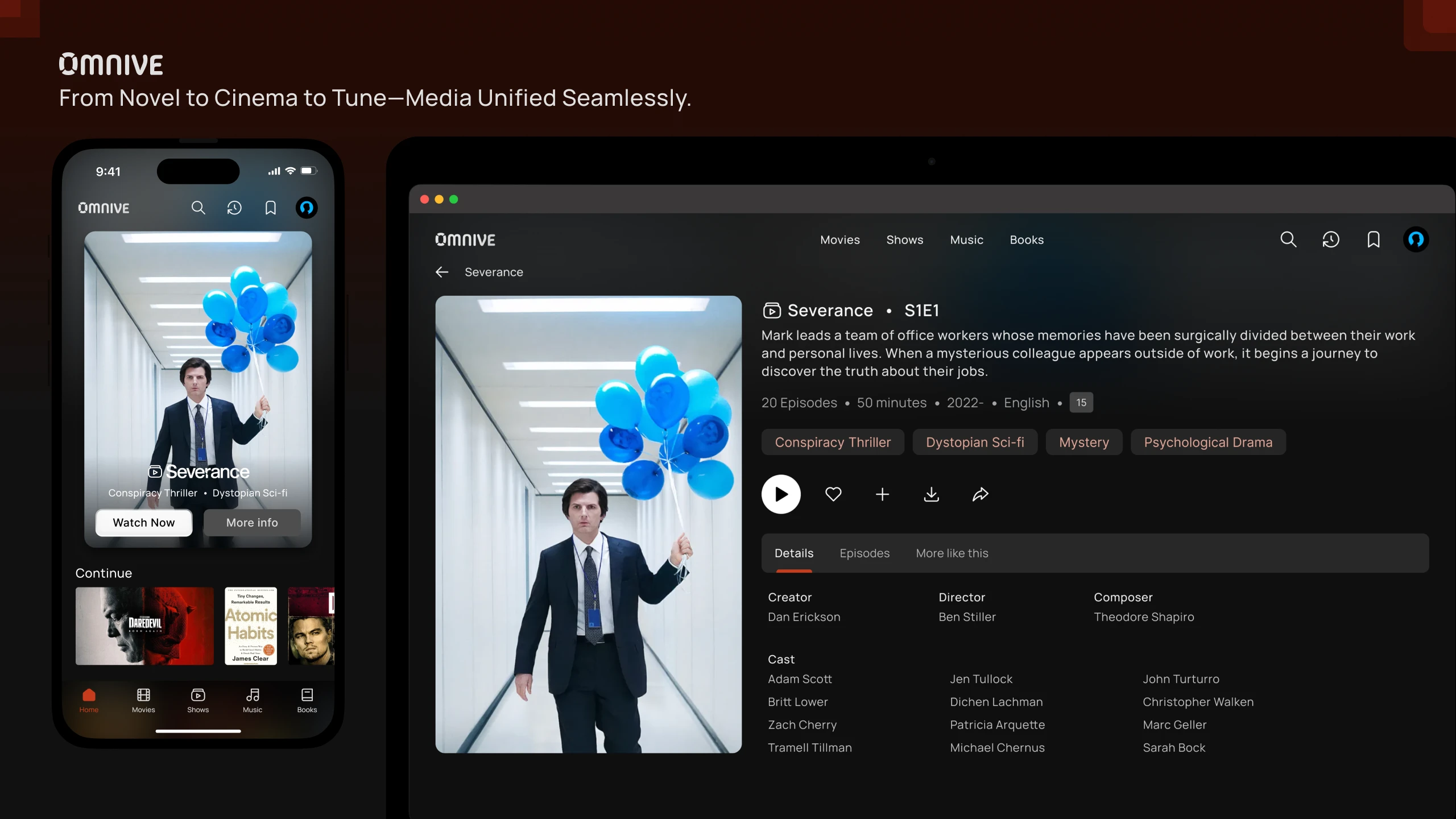This screenshot has width=1456, height=819.
Task: Open the desktop profile avatar
Action: pyautogui.click(x=1416, y=239)
